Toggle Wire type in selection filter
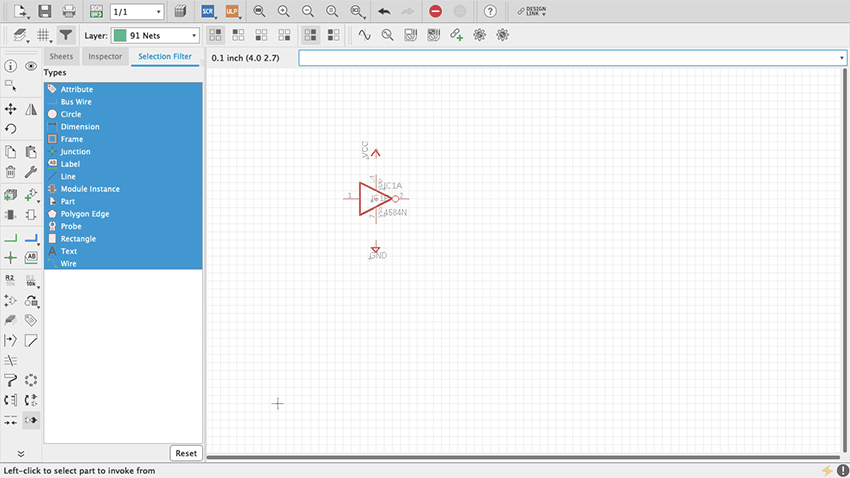The image size is (850, 478). coord(123,264)
